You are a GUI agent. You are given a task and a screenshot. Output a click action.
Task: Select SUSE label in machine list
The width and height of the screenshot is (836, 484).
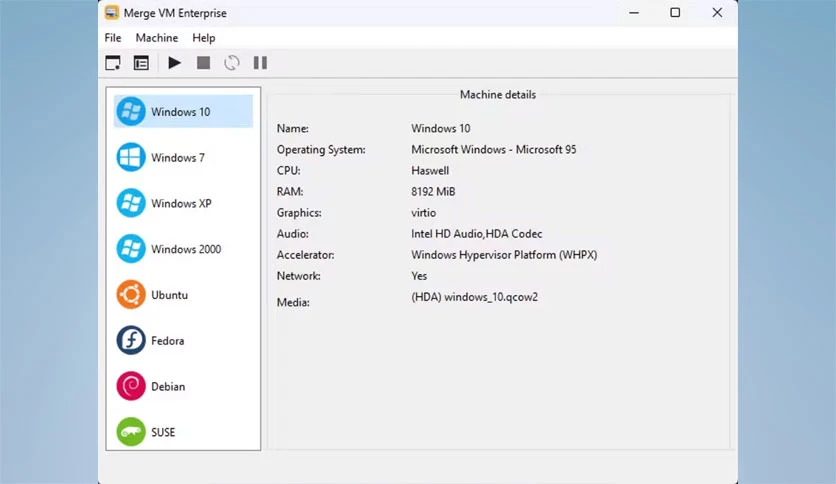(163, 433)
